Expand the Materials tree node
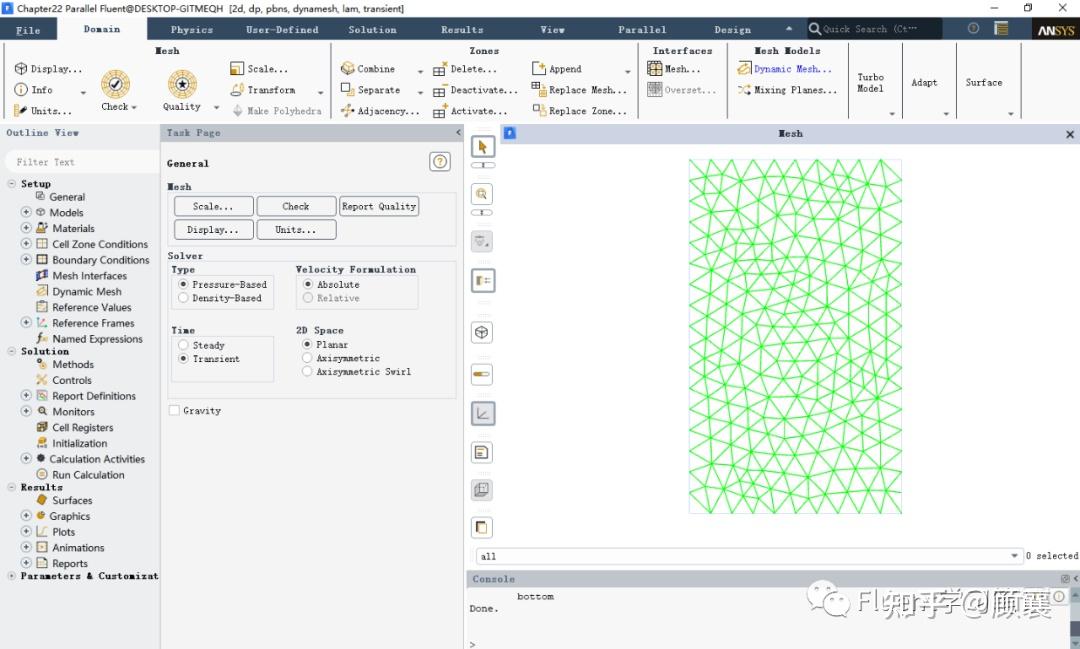This screenshot has width=1080, height=649. click(26, 227)
